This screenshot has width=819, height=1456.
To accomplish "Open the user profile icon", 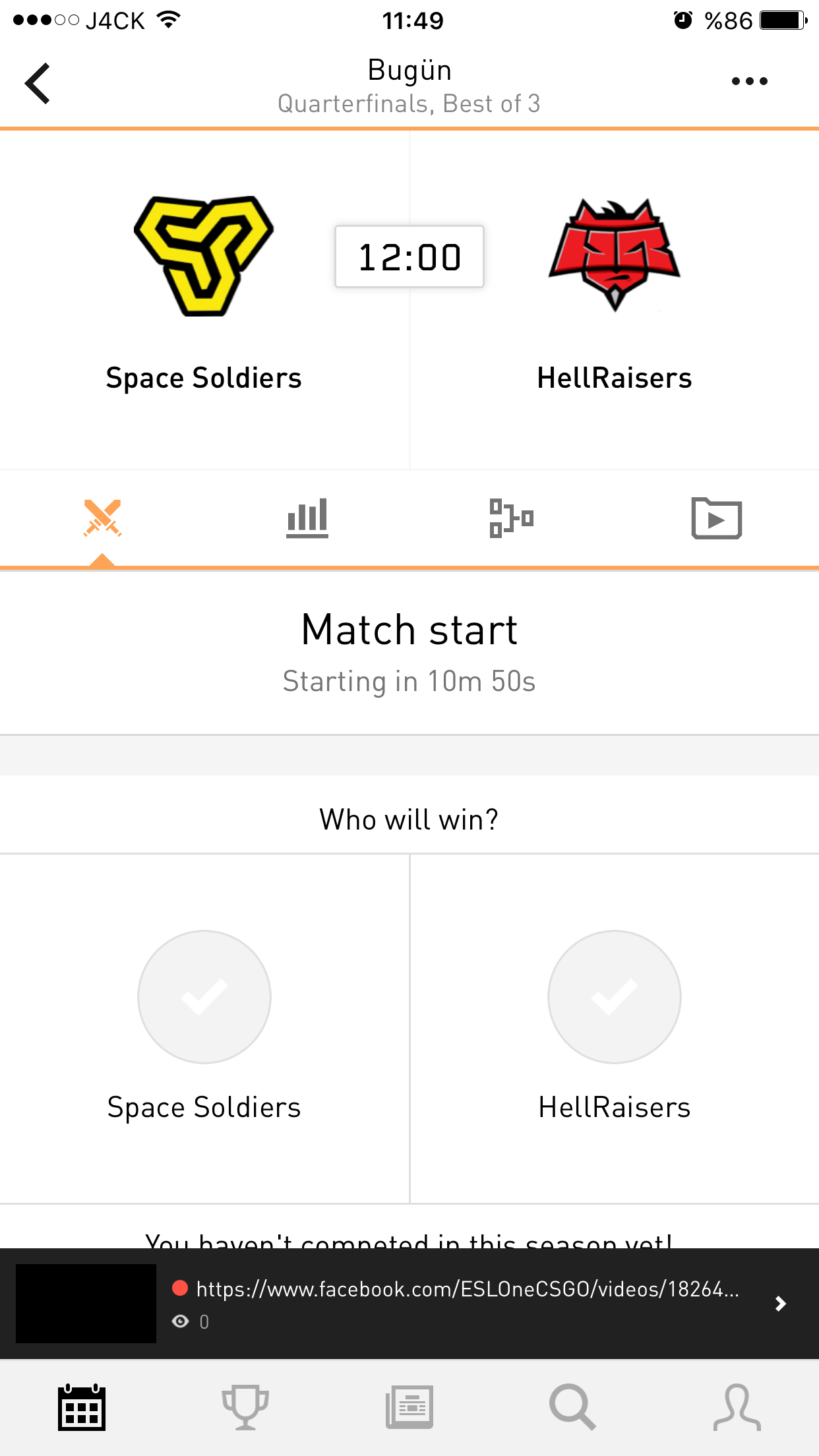I will 737,1407.
